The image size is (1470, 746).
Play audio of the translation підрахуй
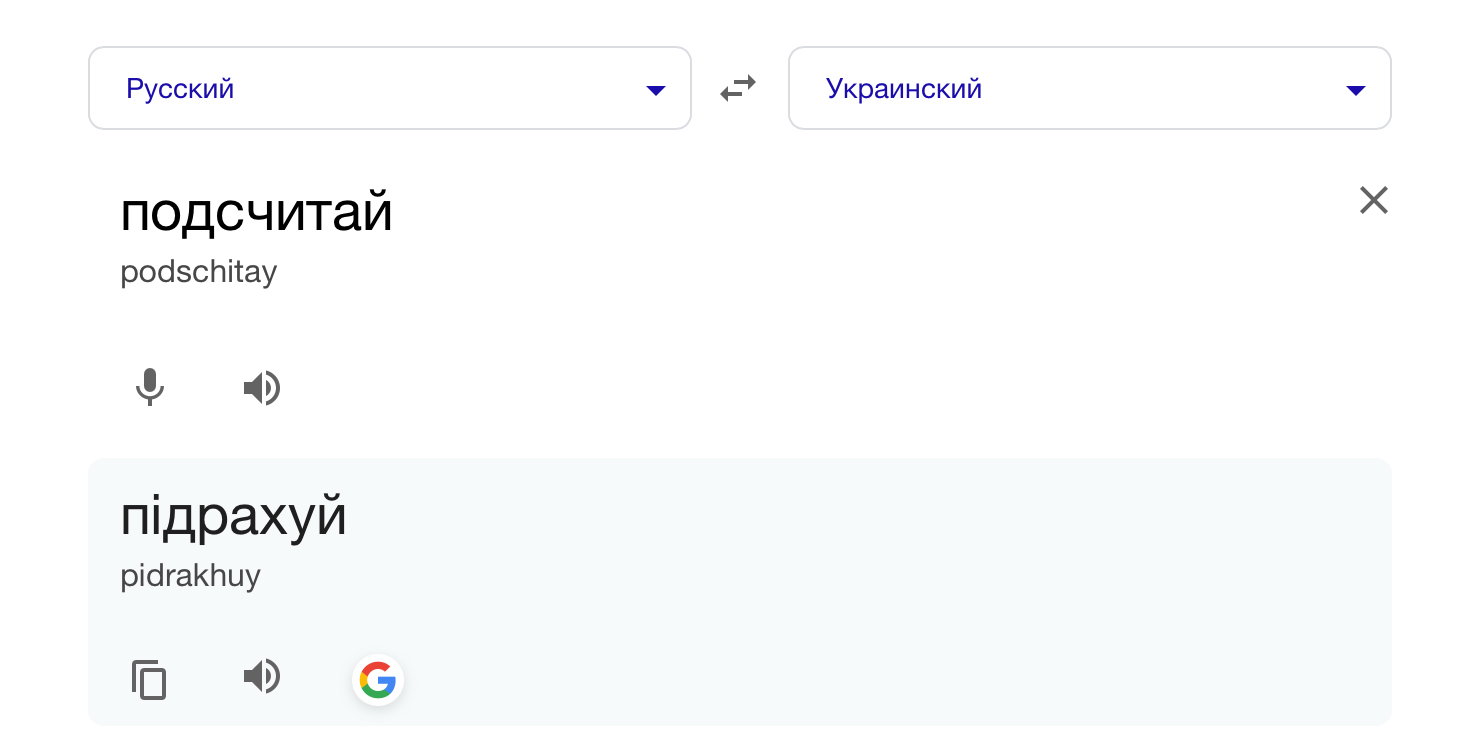[x=262, y=677]
